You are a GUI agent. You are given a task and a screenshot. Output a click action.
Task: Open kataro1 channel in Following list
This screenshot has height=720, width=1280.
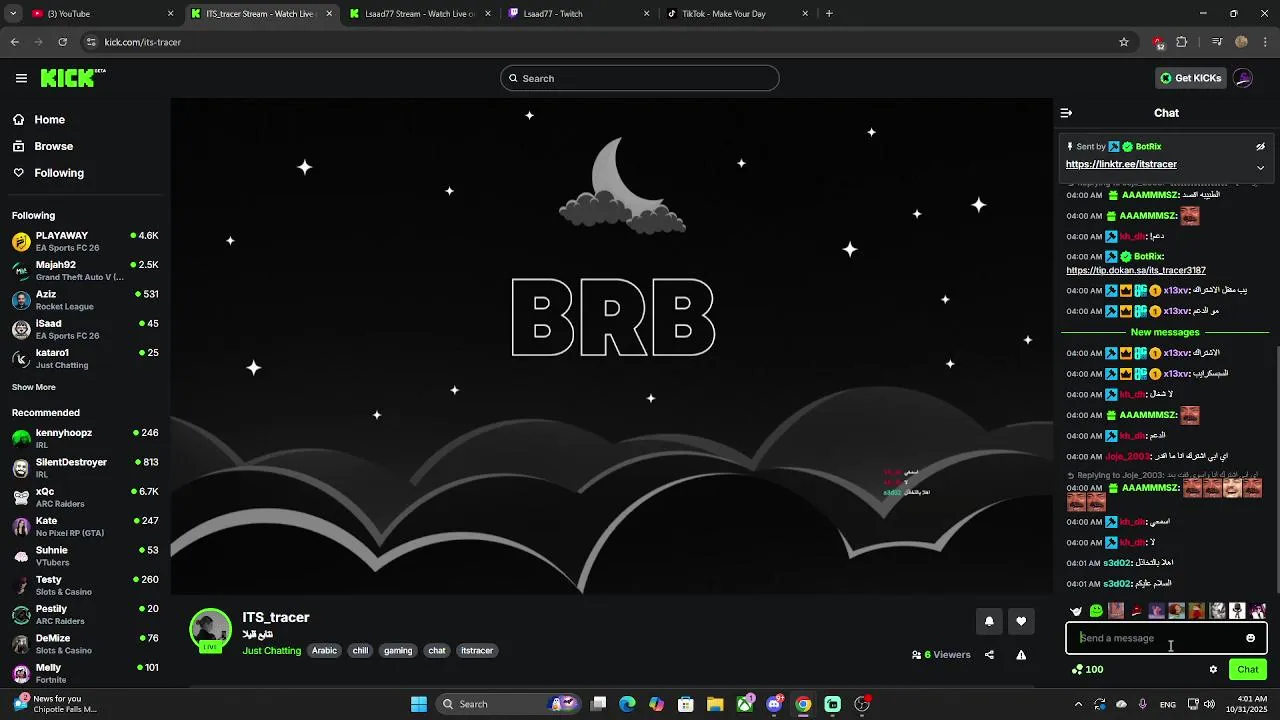tap(85, 358)
